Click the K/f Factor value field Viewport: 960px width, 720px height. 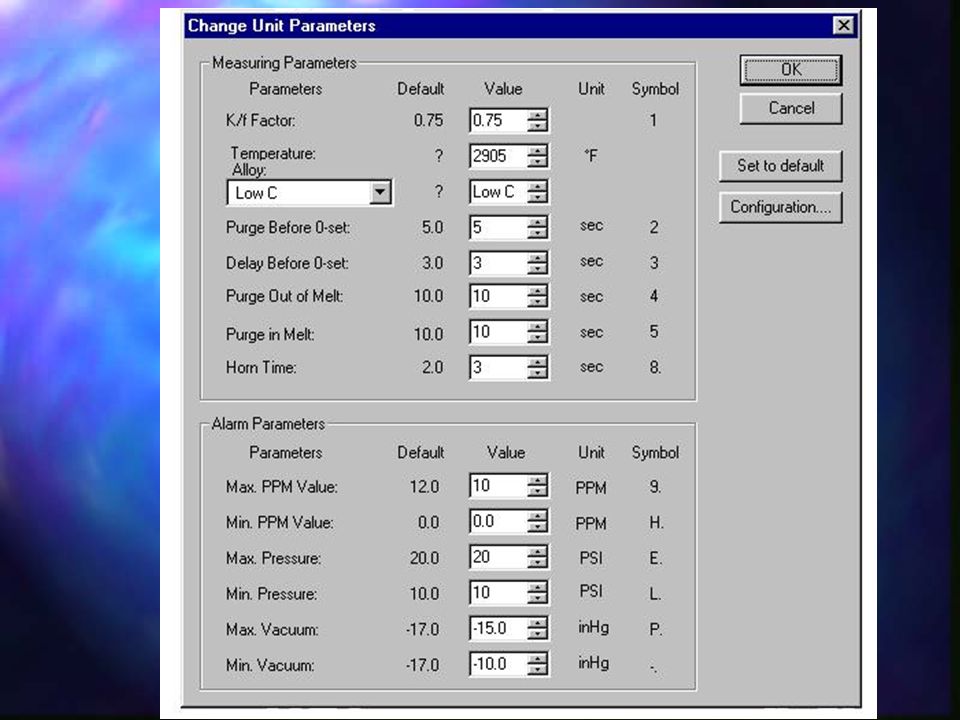pos(498,120)
